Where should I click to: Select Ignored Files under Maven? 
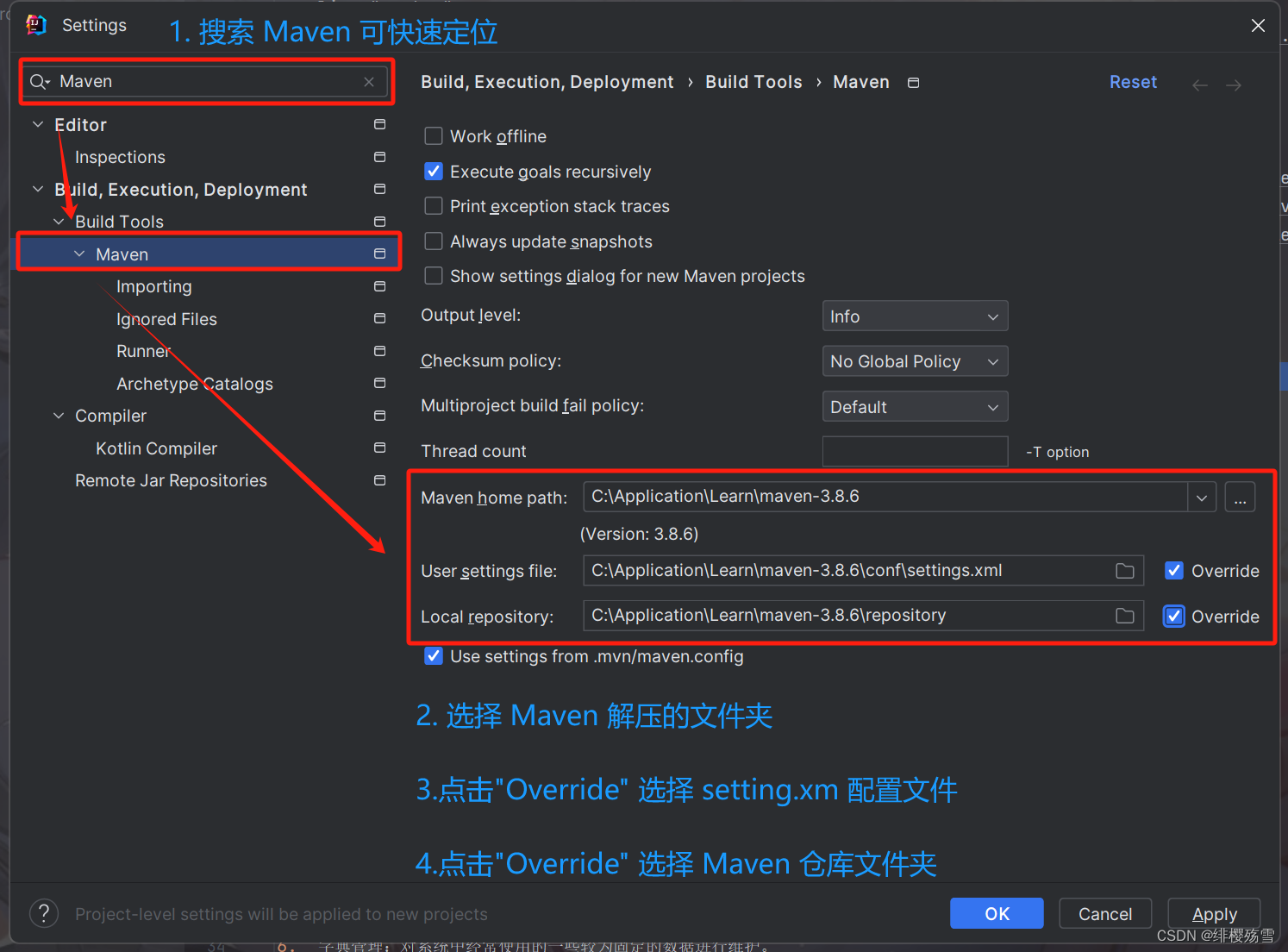tap(166, 319)
